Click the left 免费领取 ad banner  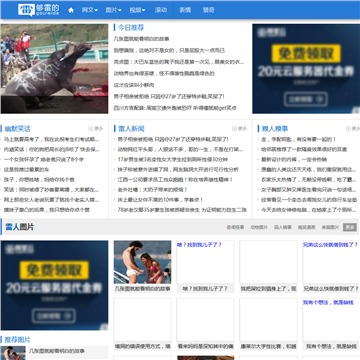click(x=54, y=285)
